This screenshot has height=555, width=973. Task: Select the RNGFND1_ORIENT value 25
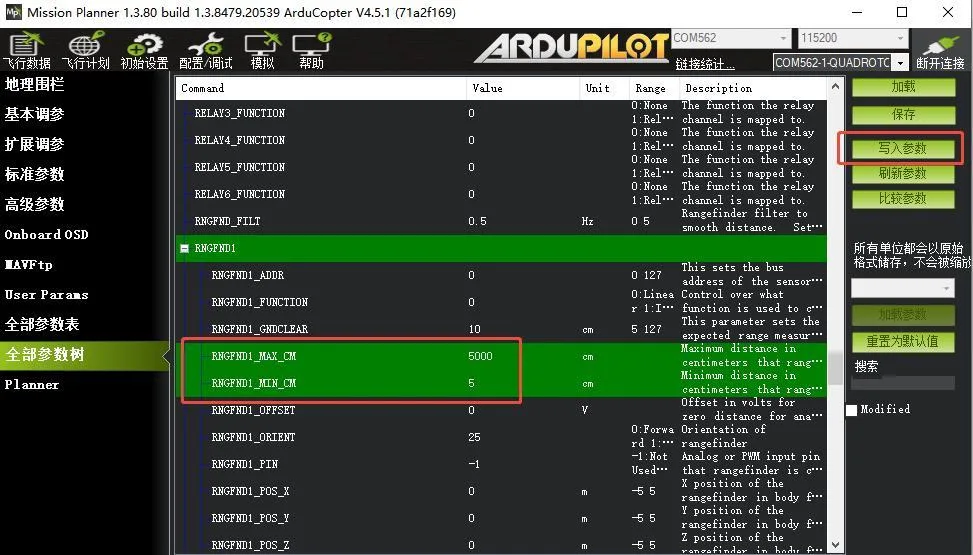[x=475, y=438]
